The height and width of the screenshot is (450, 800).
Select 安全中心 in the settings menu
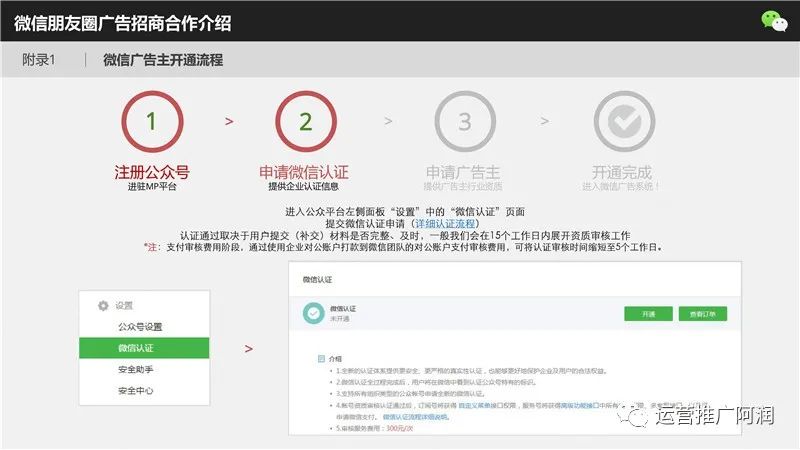pyautogui.click(x=136, y=391)
